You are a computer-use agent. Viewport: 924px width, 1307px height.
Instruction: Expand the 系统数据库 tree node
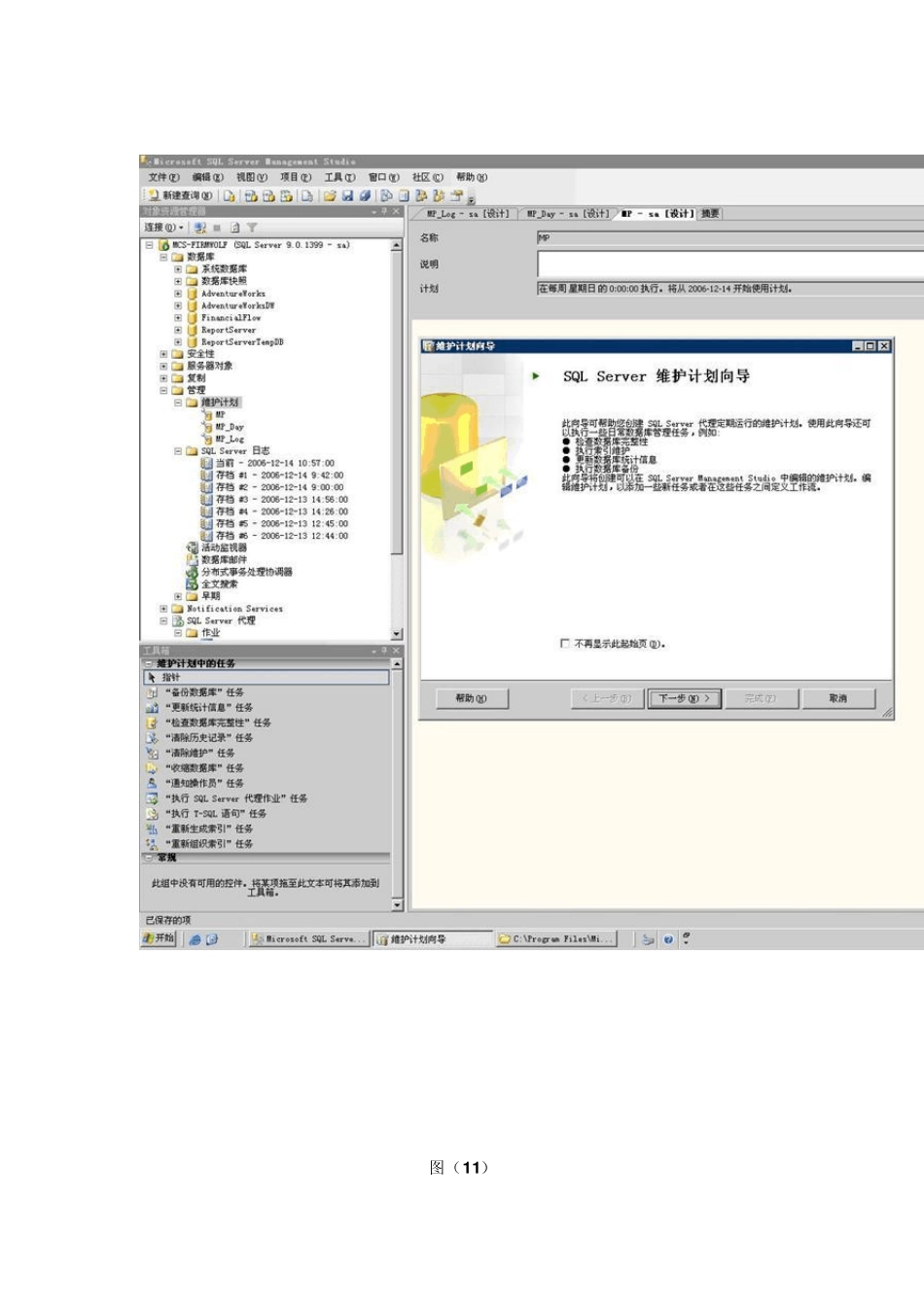[178, 269]
